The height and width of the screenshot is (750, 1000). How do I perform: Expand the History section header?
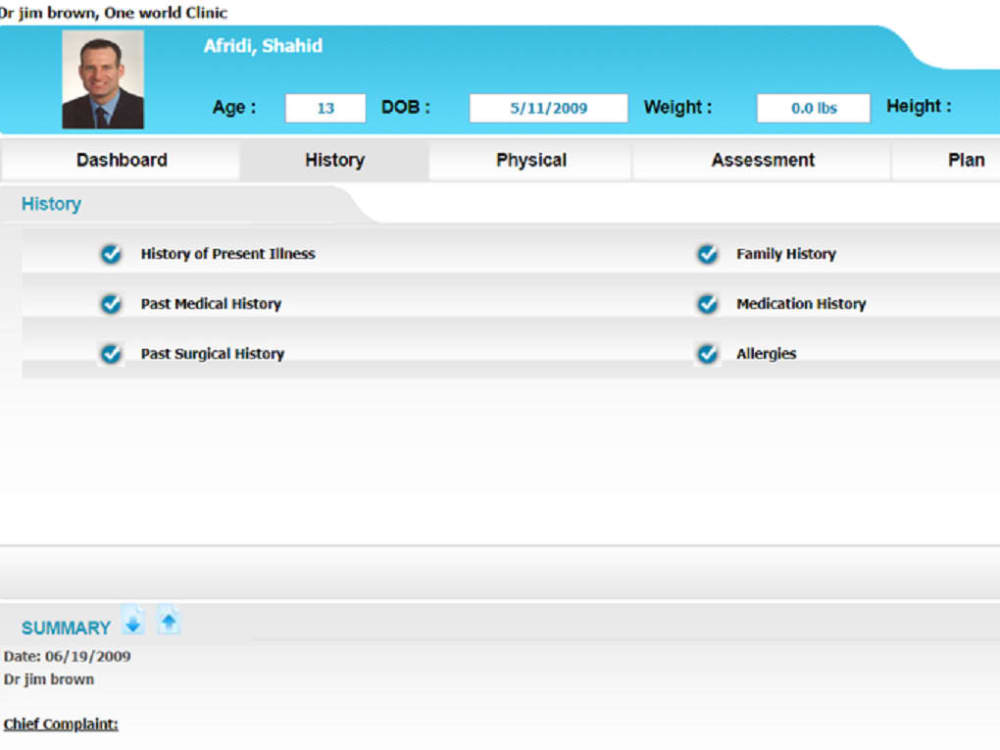[x=51, y=204]
